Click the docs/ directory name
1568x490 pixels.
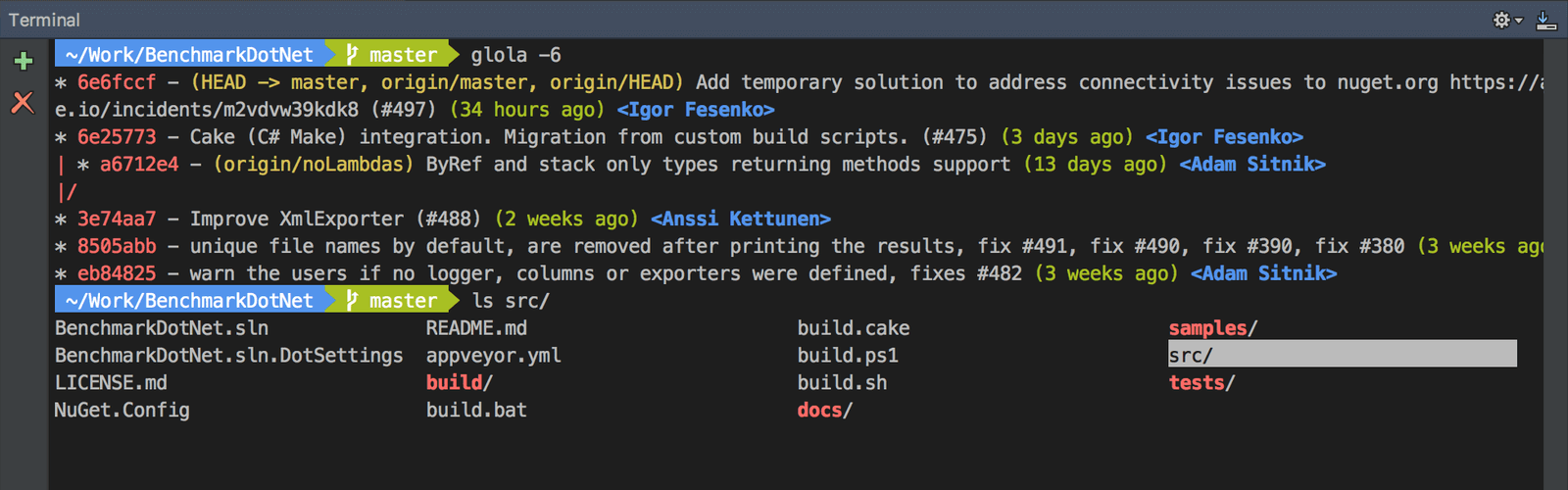pos(825,411)
